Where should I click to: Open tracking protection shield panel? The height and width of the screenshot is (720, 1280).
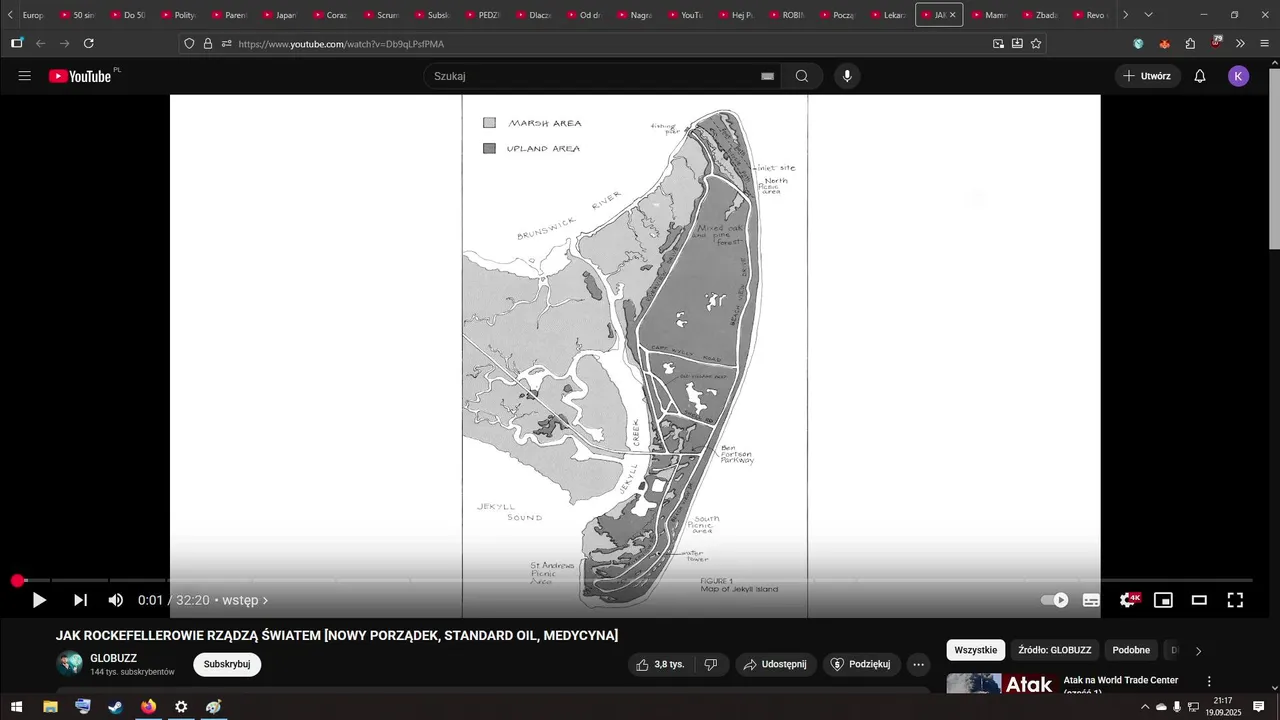189,44
